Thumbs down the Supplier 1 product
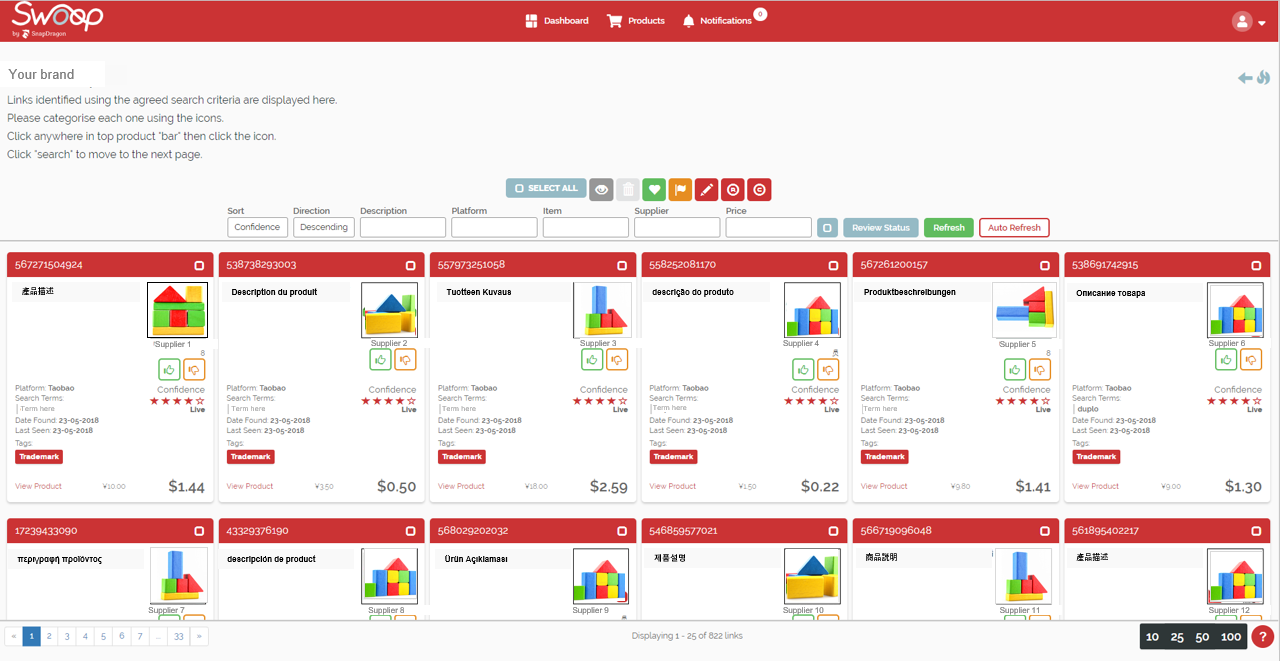 pos(194,369)
